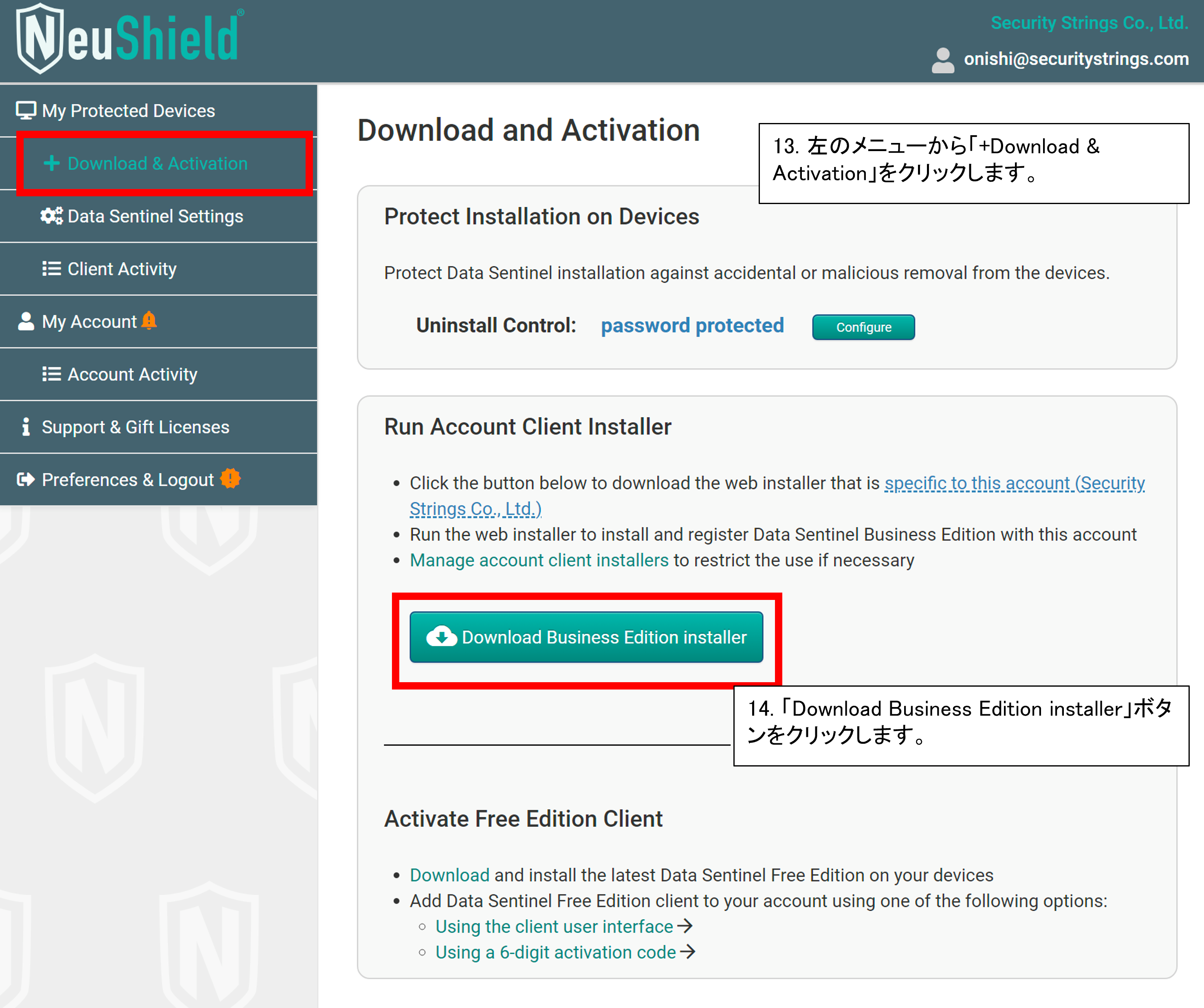Click the Download and Activation page heading
Viewport: 1204px width, 1008px height.
point(528,131)
